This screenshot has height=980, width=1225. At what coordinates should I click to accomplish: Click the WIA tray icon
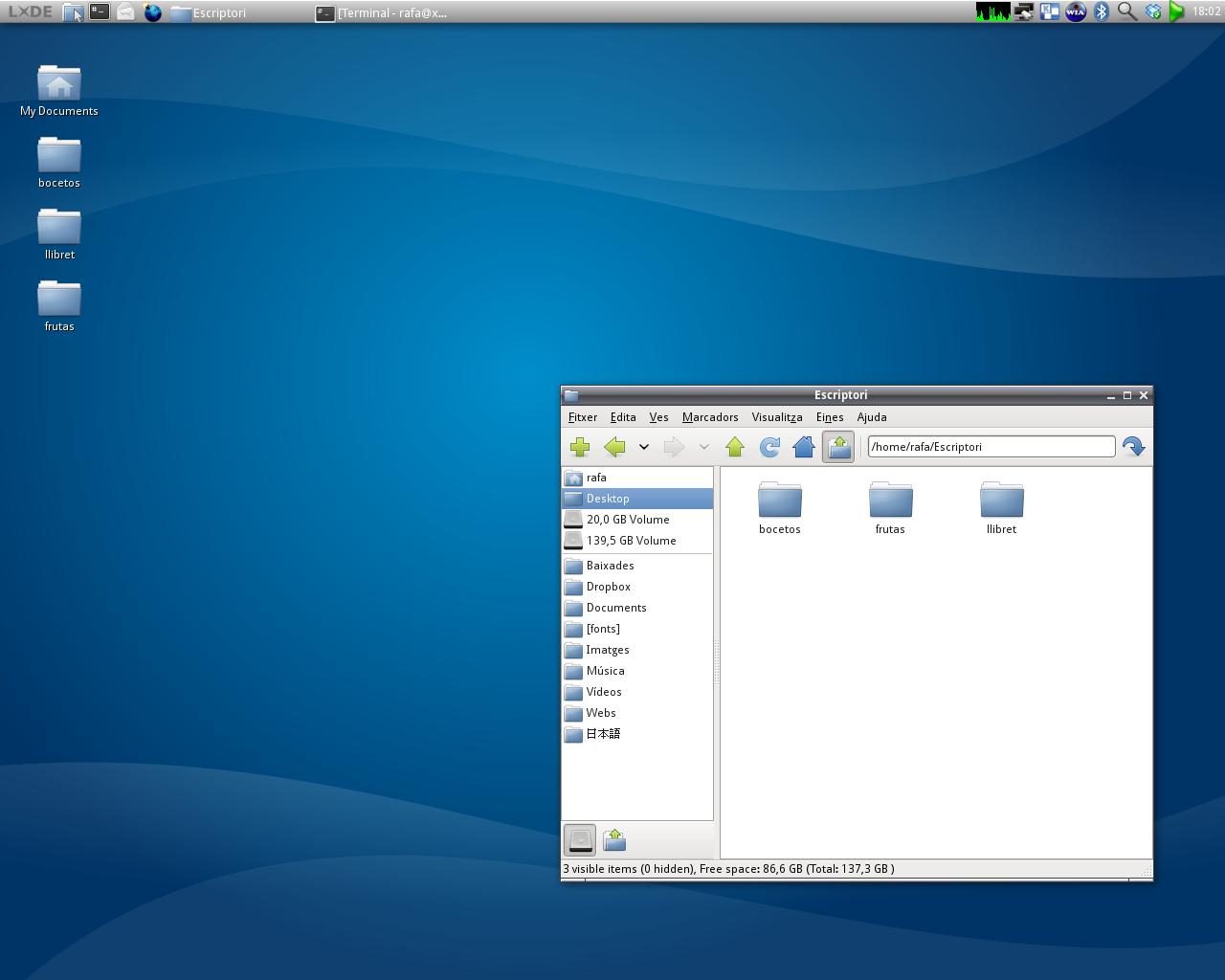[x=1076, y=12]
